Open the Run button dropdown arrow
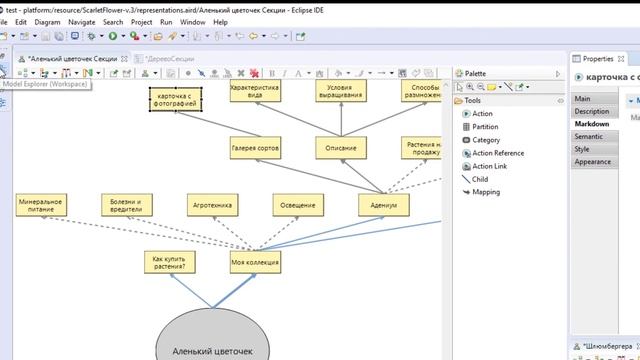The image size is (640, 360). (x=123, y=36)
